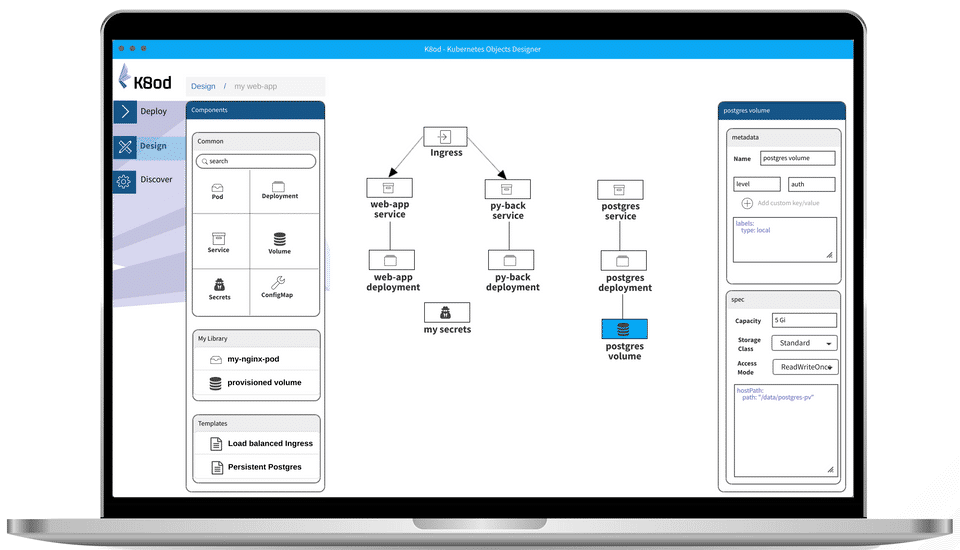Switch to the Discover tab
960x550 pixels.
(x=156, y=179)
